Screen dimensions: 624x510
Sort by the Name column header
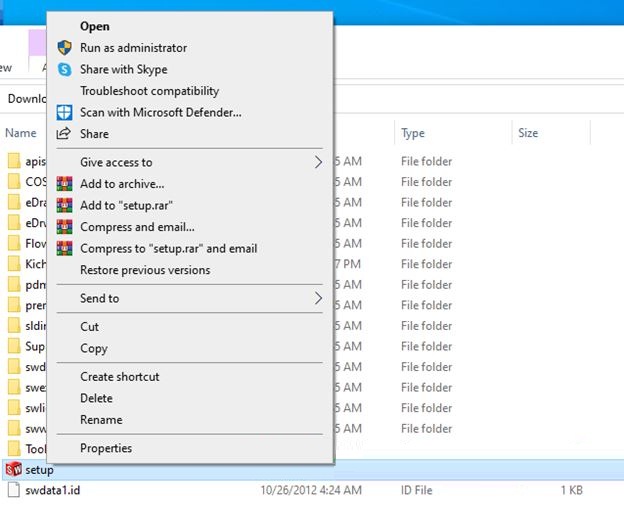click(x=21, y=133)
